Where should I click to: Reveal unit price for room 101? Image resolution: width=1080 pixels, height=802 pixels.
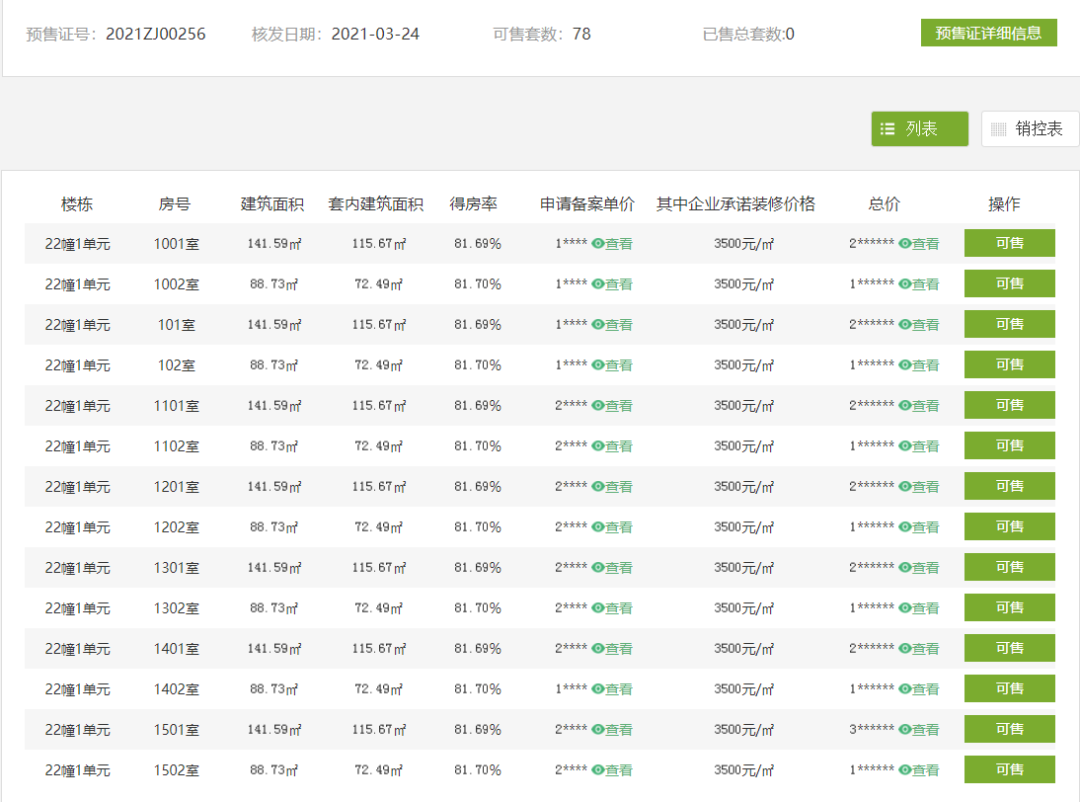pyautogui.click(x=612, y=325)
